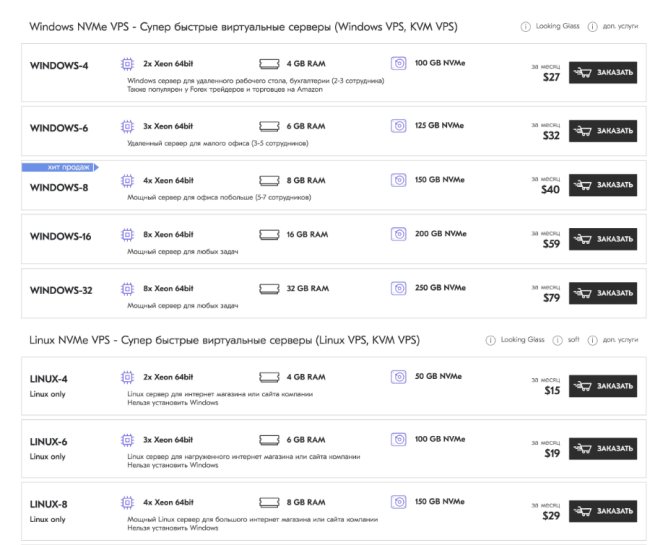The image size is (650, 545).
Task: Order the LINUX-6 plan
Action: [603, 449]
